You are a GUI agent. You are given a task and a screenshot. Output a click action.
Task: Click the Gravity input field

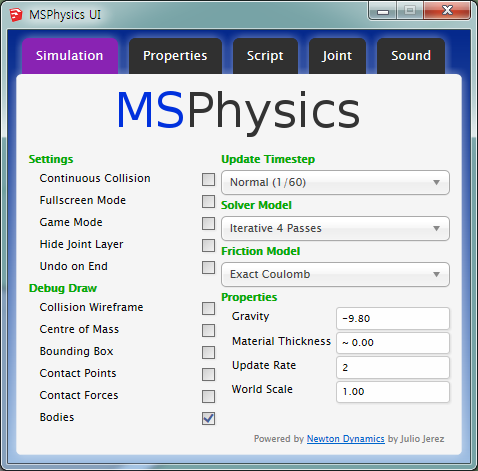(393, 319)
